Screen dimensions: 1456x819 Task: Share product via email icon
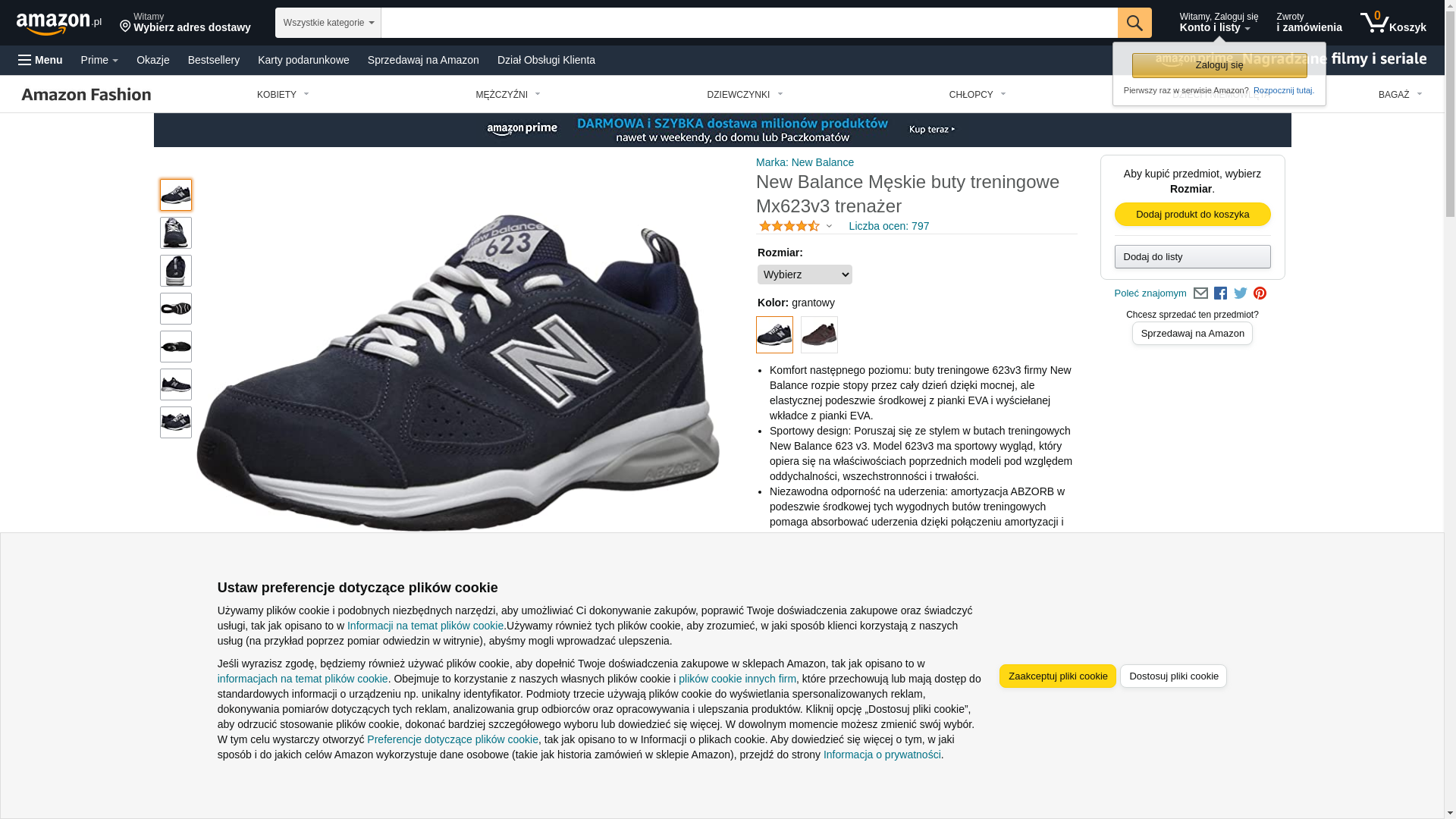tap(1200, 293)
